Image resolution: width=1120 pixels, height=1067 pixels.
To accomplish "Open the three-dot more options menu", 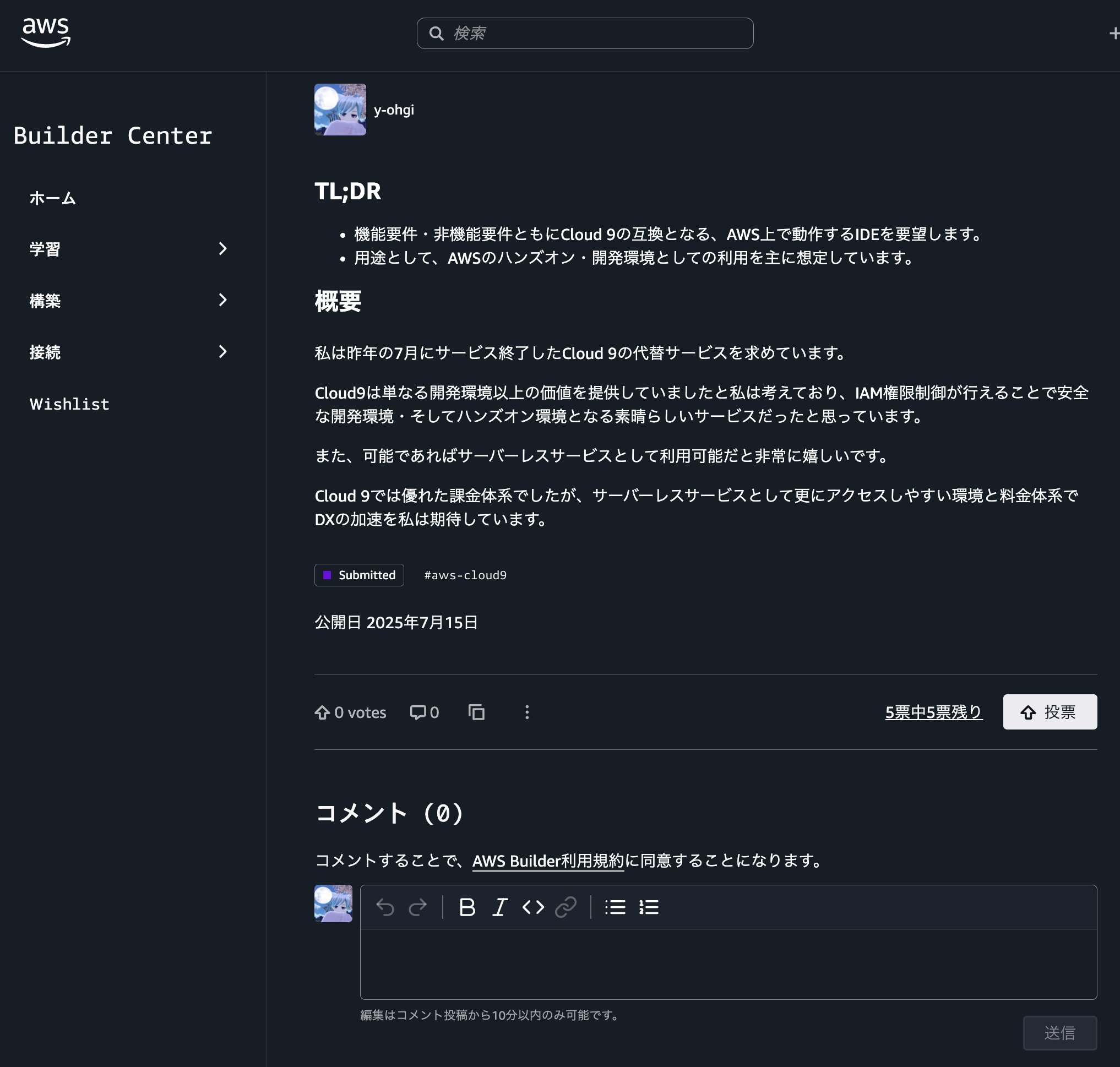I will [x=527, y=712].
